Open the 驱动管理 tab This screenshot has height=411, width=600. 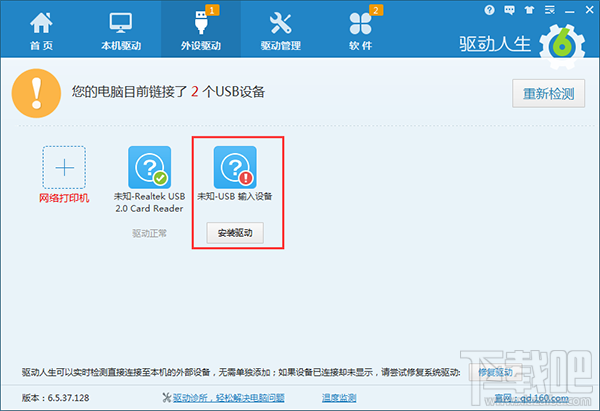click(280, 31)
